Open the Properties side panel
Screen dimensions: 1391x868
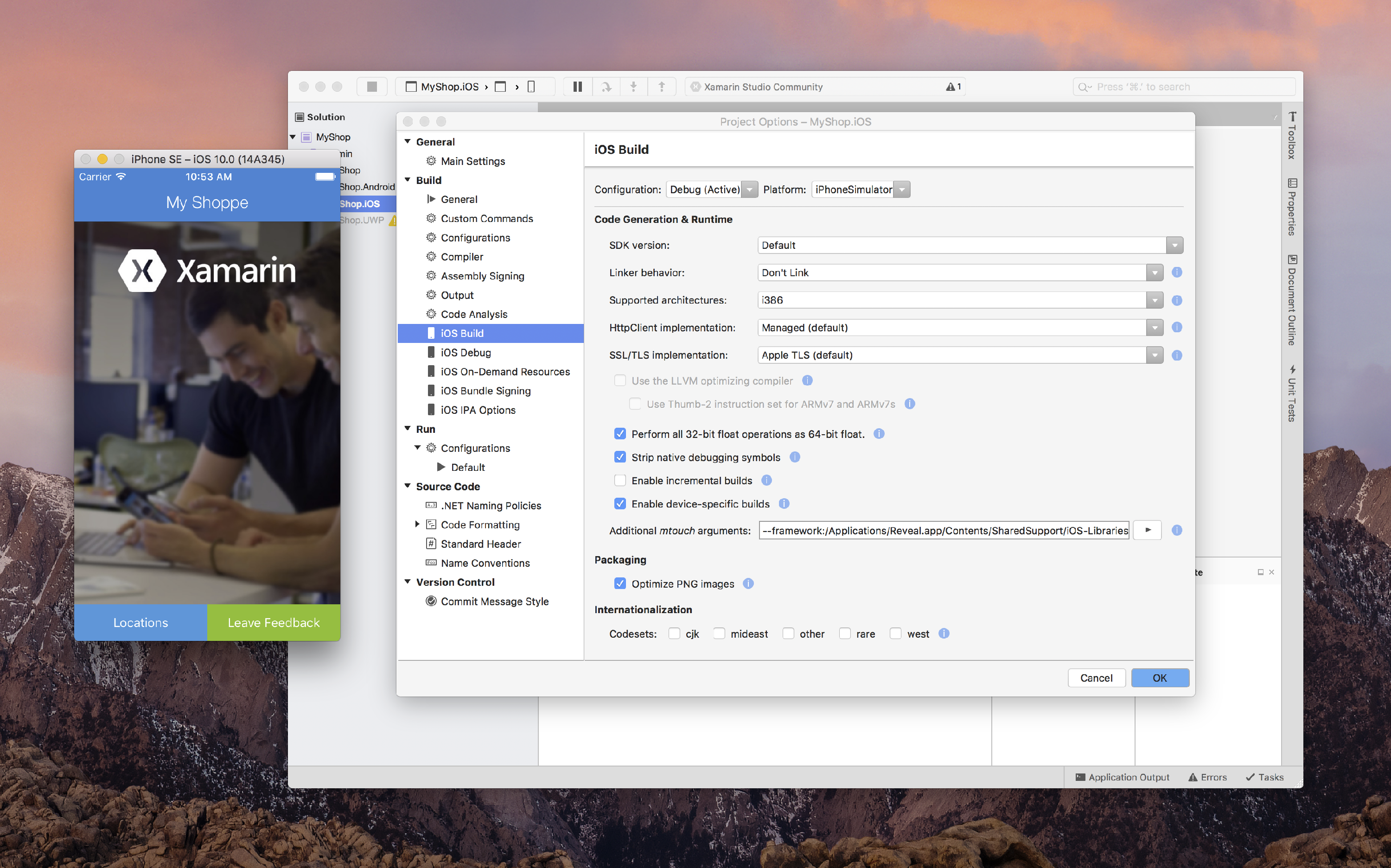click(1292, 207)
